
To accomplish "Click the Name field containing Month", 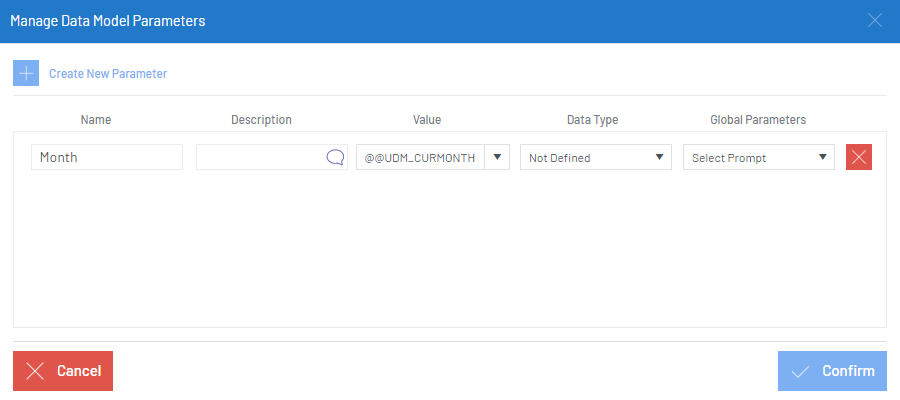I will point(107,157).
